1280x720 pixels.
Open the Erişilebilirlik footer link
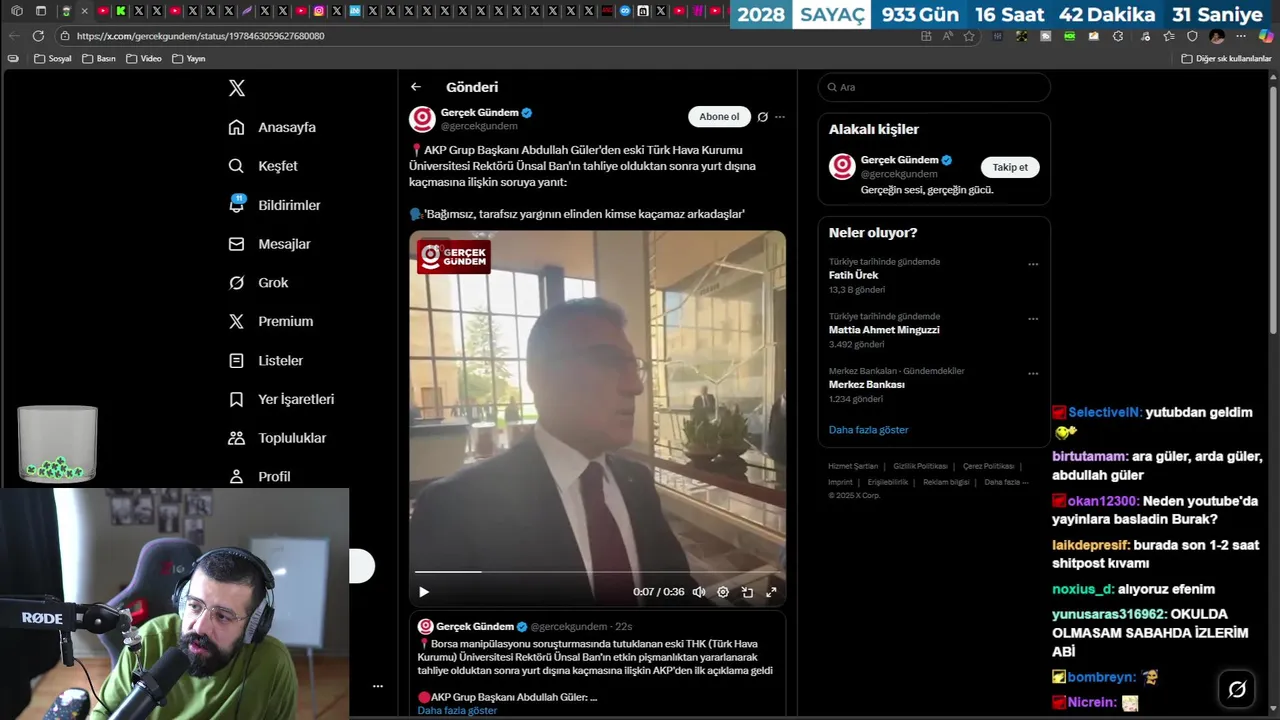click(x=887, y=482)
